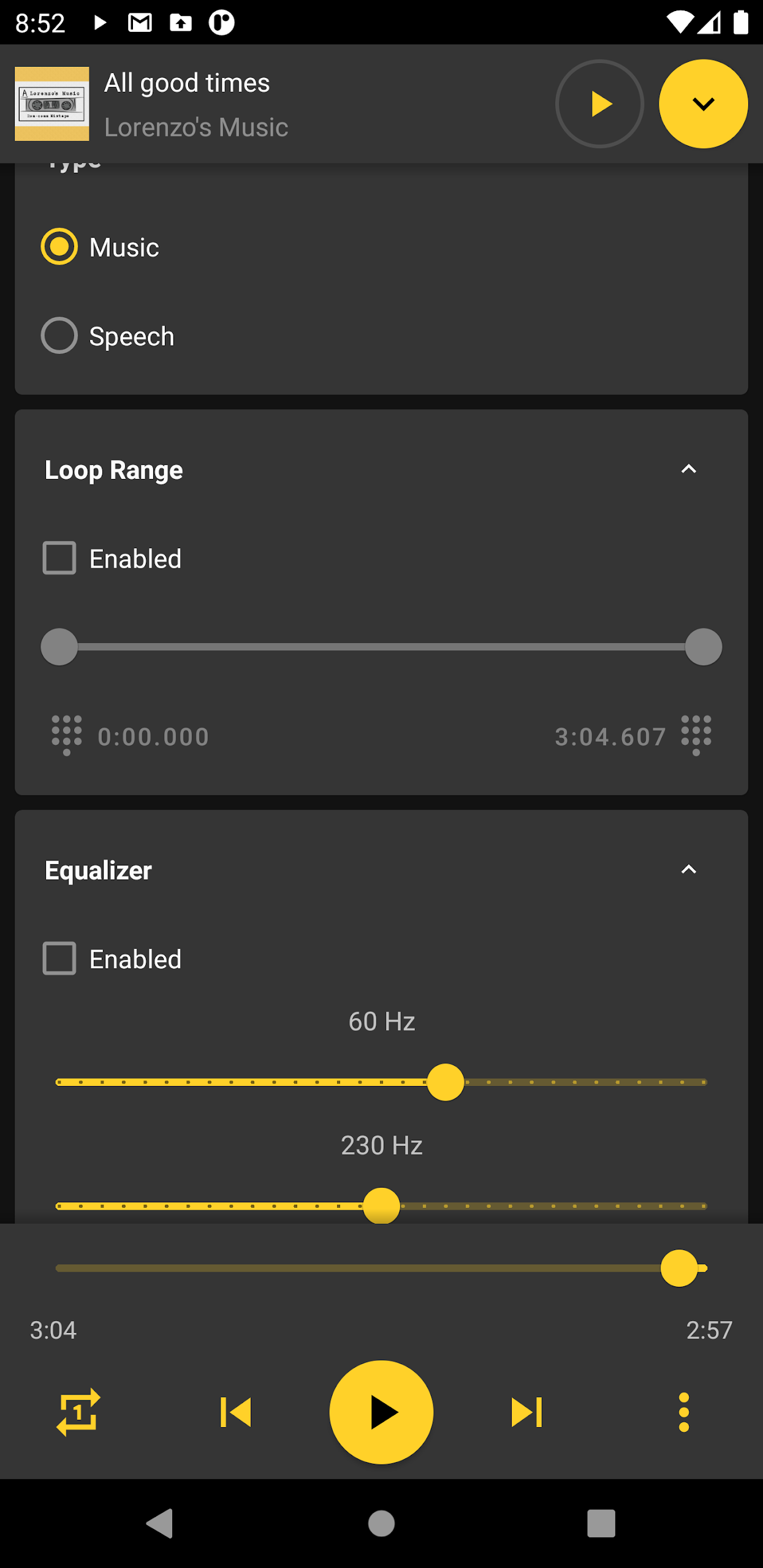Tap the album art thumbnail

pyautogui.click(x=52, y=104)
